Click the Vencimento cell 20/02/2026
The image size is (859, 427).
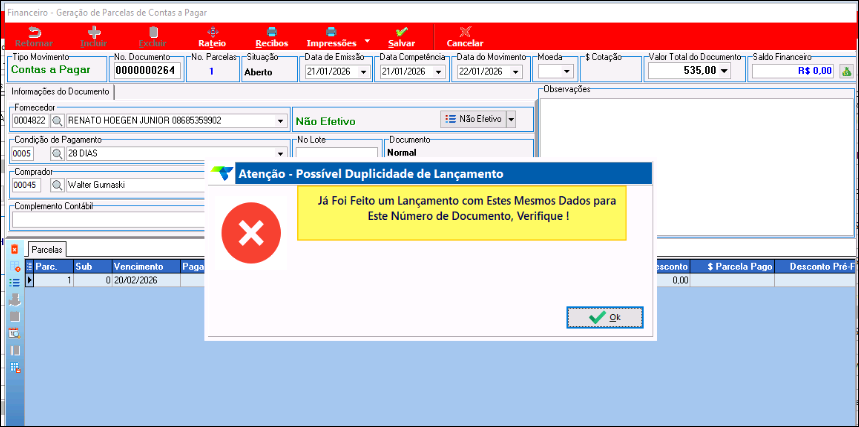pyautogui.click(x=146, y=280)
